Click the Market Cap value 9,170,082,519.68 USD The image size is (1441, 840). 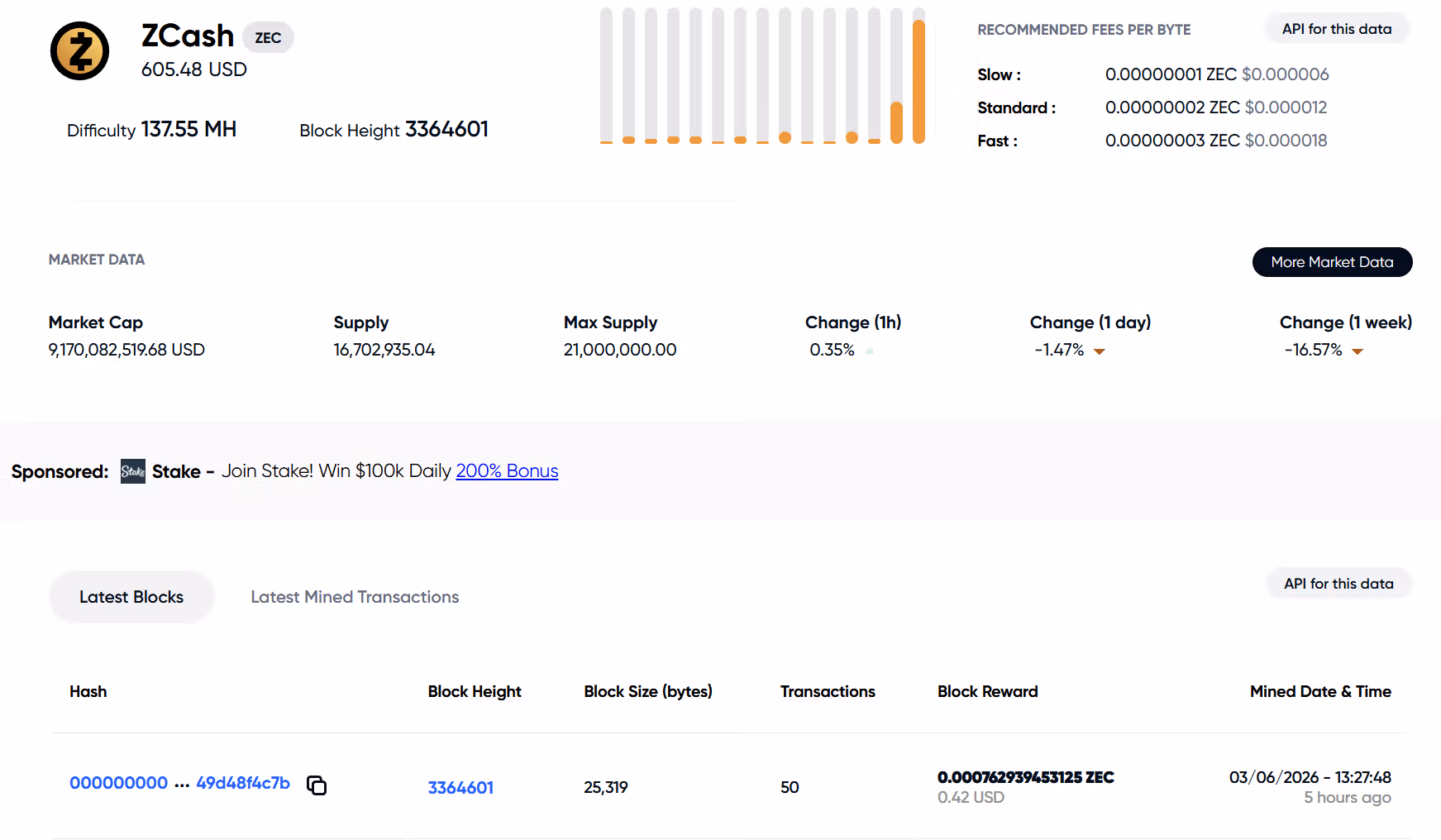pyautogui.click(x=126, y=350)
